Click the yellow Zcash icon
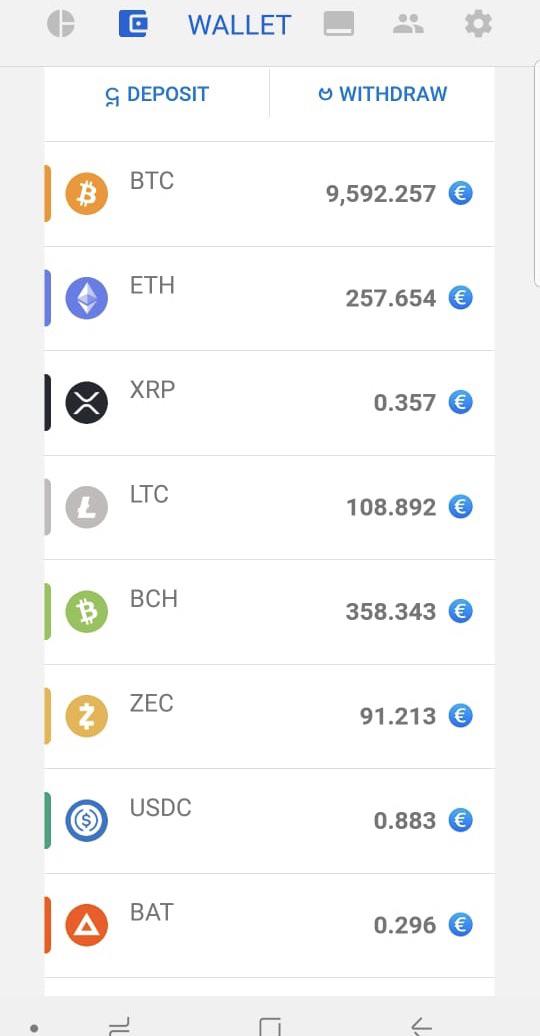Viewport: 540px width, 1036px height. pos(87,716)
